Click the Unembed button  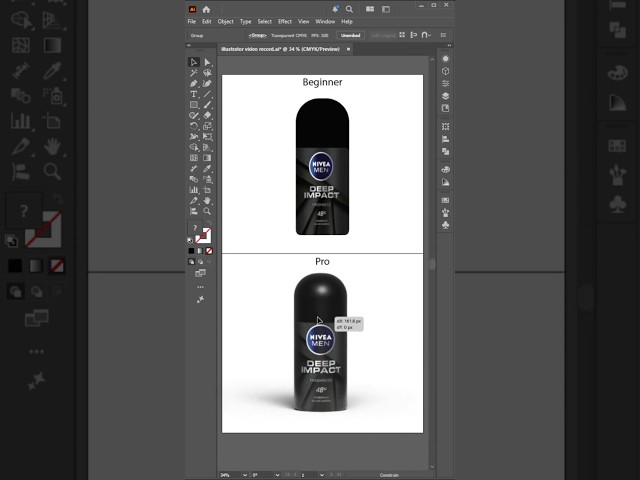351,36
